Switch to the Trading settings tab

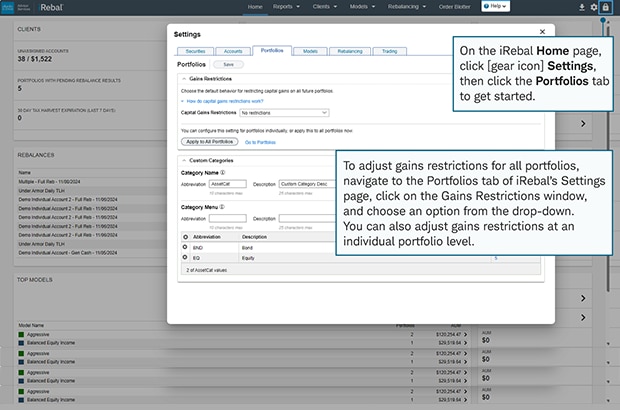(x=389, y=51)
